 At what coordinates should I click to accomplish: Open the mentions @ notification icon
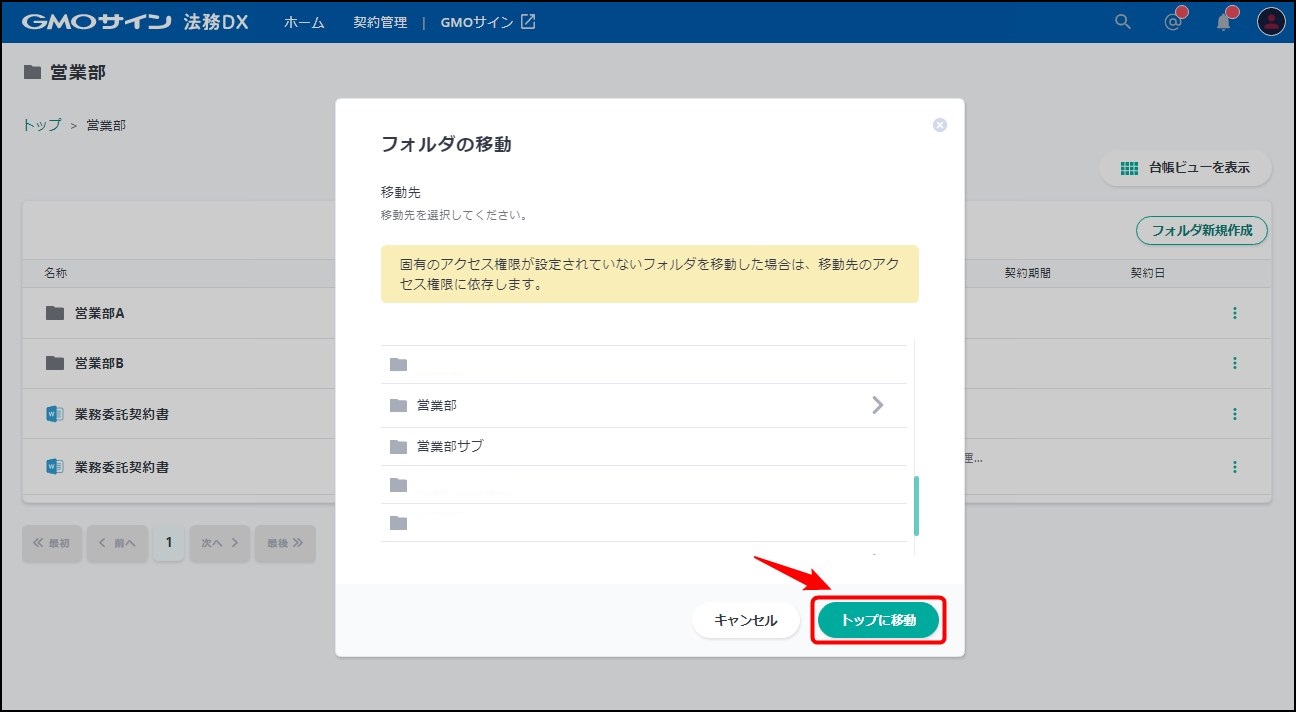click(1174, 22)
